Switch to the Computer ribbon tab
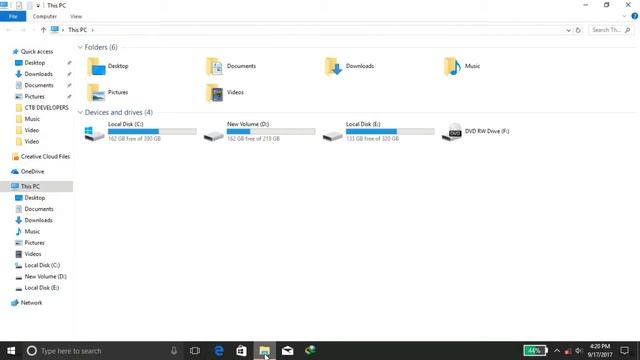This screenshot has height=360, width=640. pyautogui.click(x=44, y=16)
